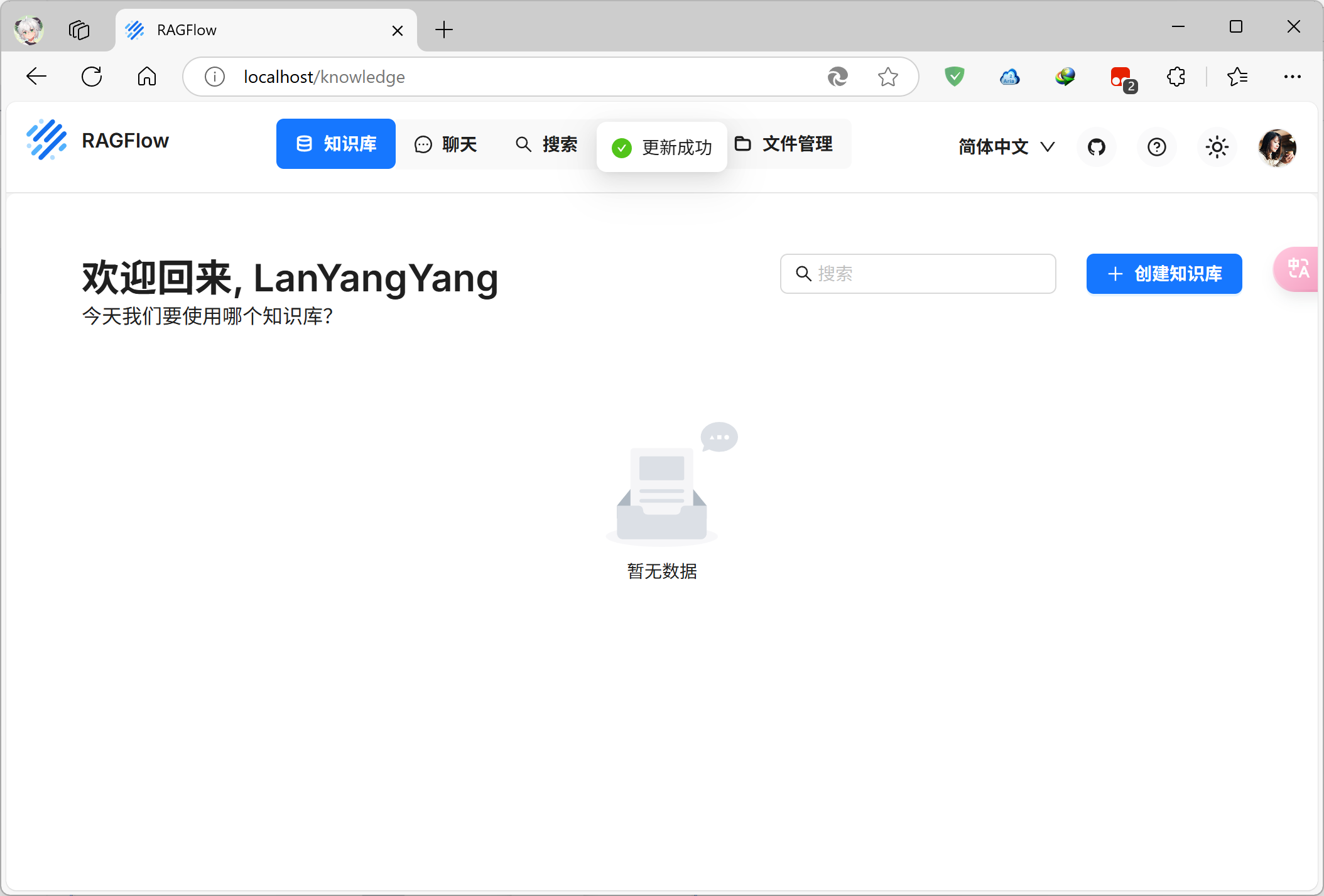Screen dimensions: 1324x896
Task: Open the user avatar profile
Action: pos(1277,147)
